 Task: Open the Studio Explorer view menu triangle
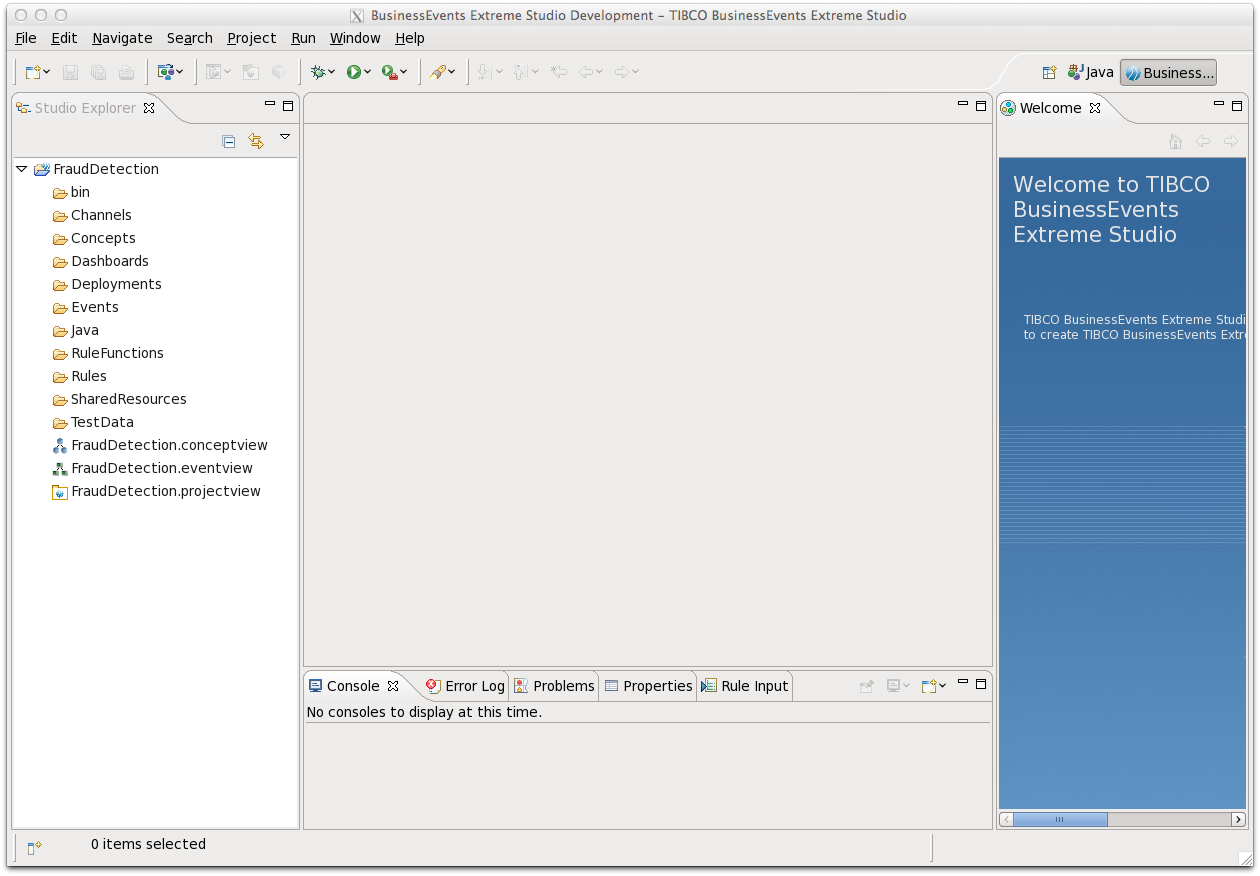pyautogui.click(x=285, y=137)
